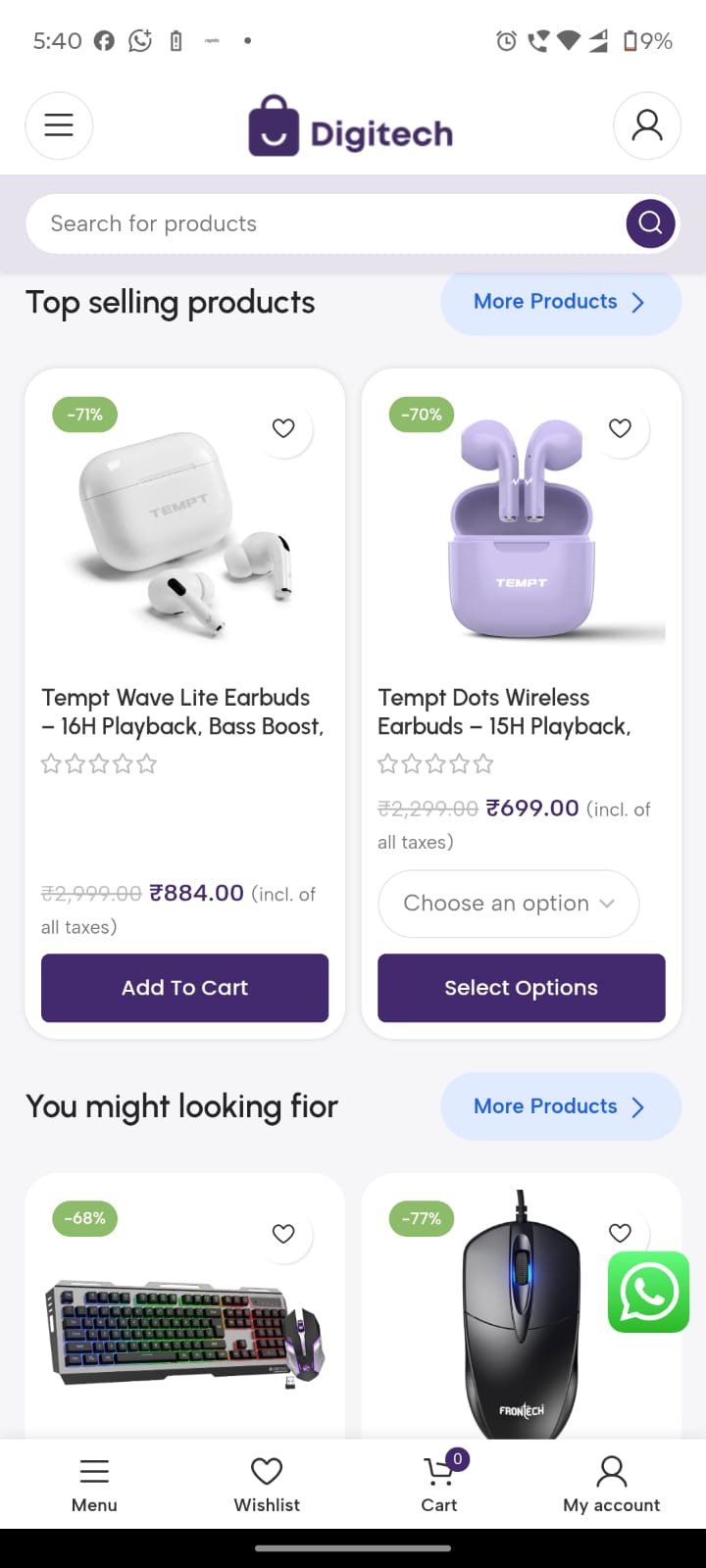Focus the Search for products field
The width and height of the screenshot is (706, 1568).
(x=324, y=223)
